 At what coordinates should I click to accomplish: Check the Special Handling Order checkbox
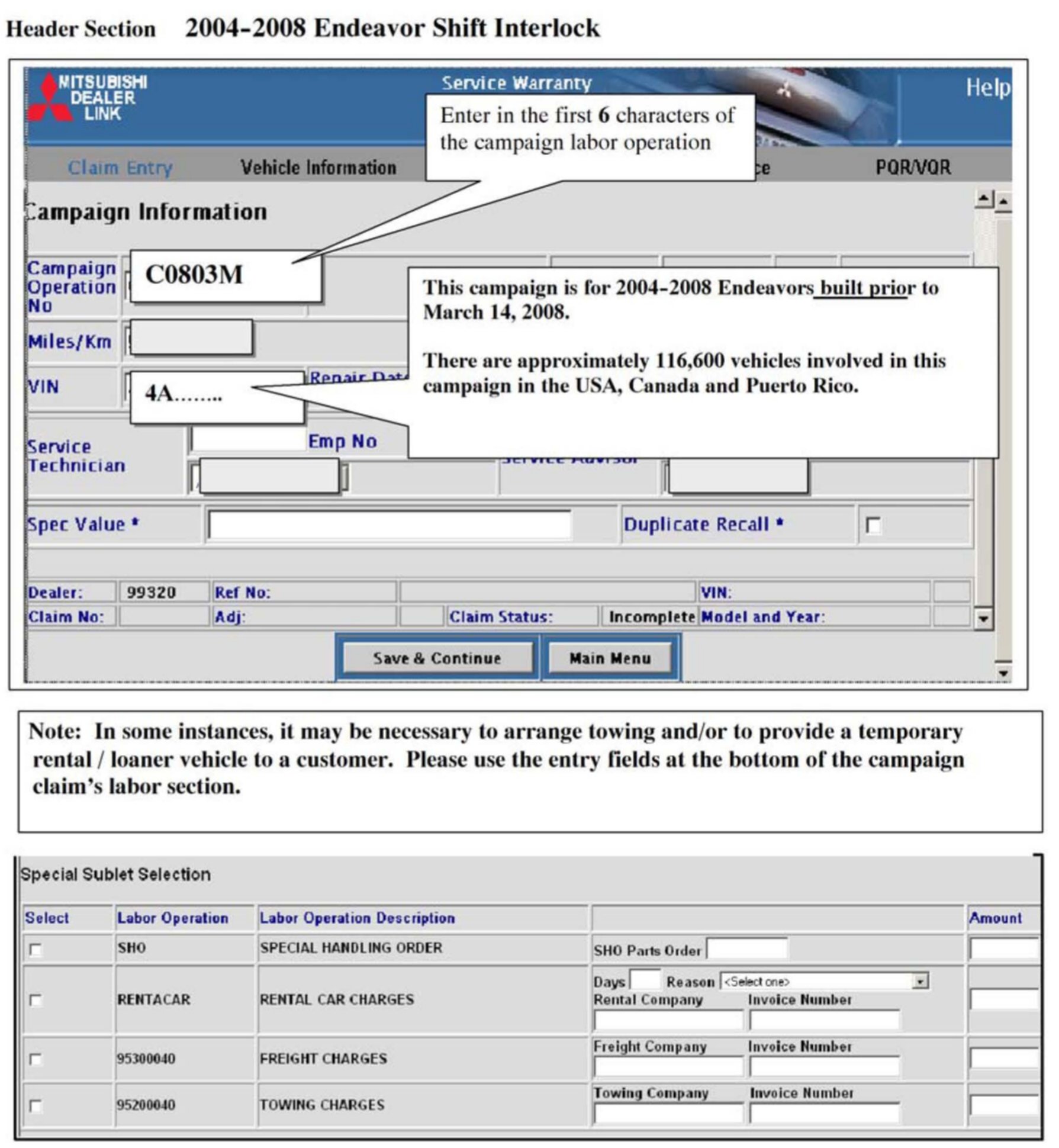pyautogui.click(x=36, y=950)
